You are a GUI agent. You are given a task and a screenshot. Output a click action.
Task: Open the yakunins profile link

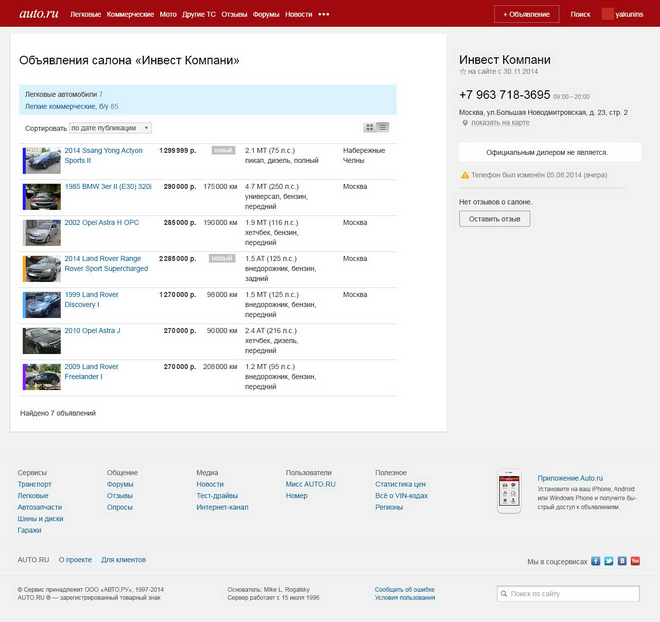pyautogui.click(x=629, y=14)
